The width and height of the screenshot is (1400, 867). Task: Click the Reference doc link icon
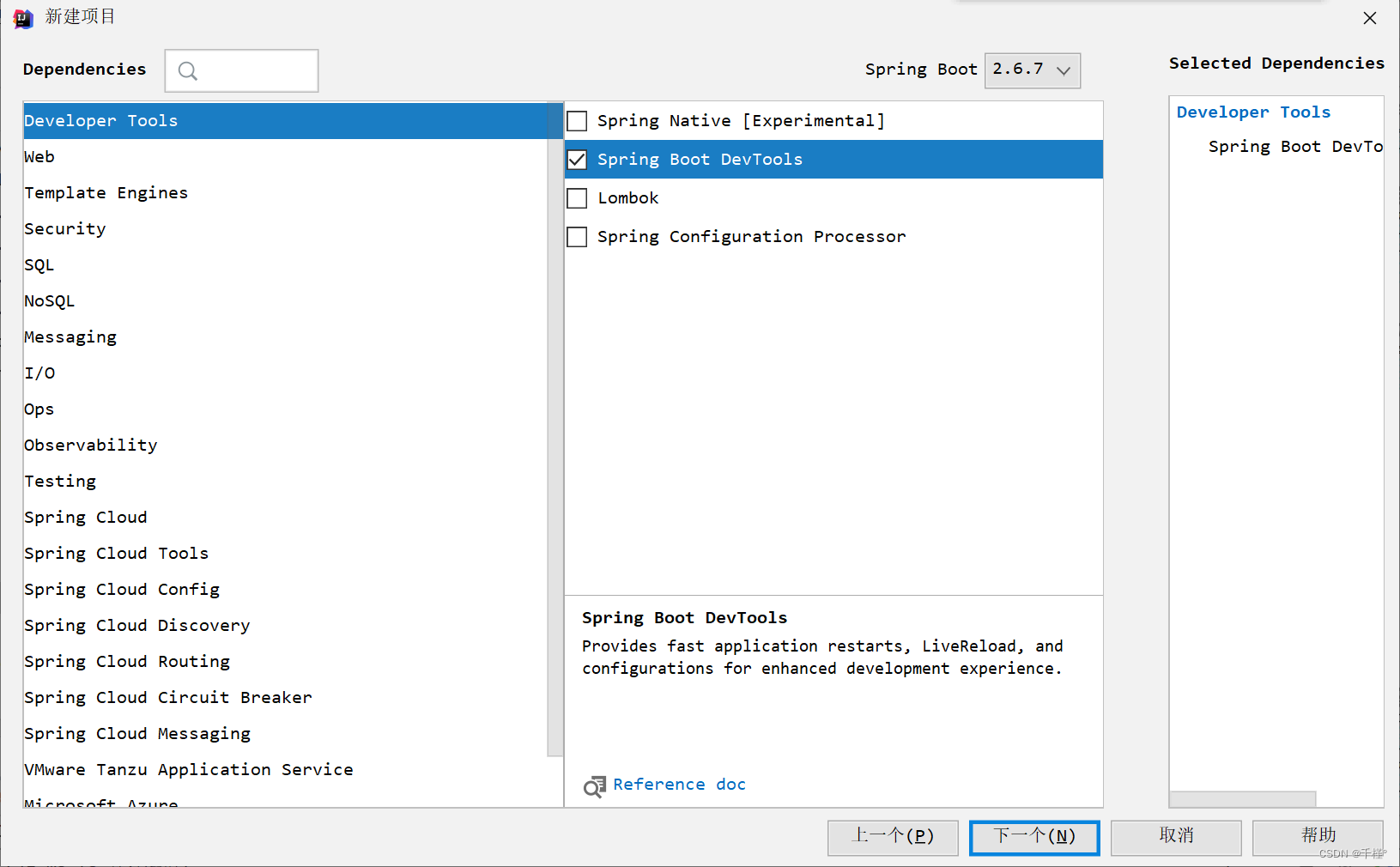pos(594,785)
